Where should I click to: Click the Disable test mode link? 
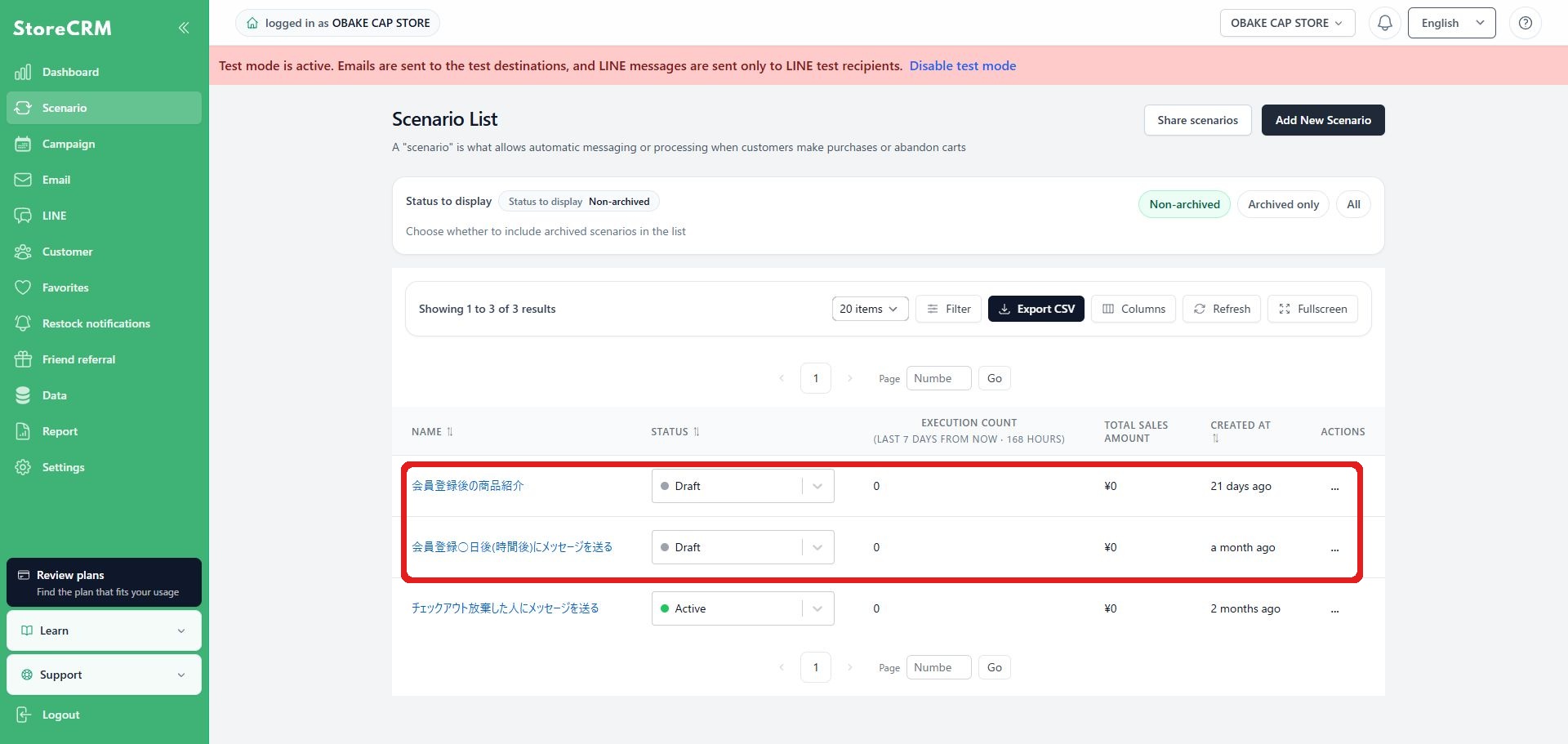pos(963,65)
